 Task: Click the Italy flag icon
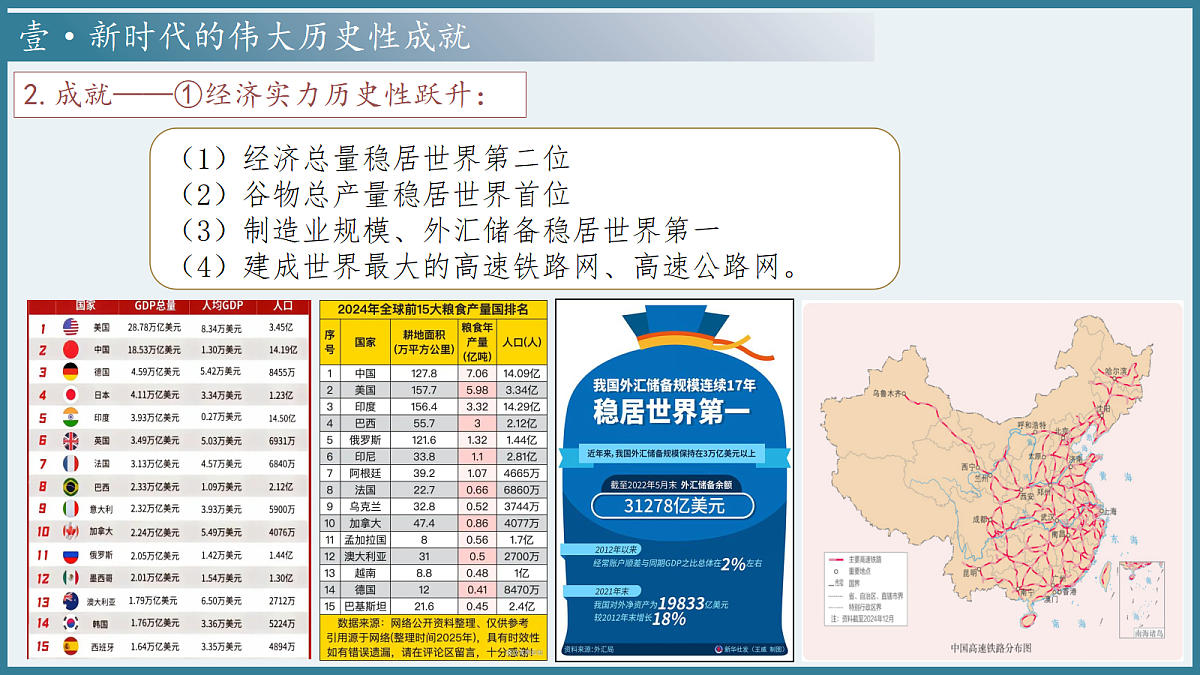tap(71, 509)
